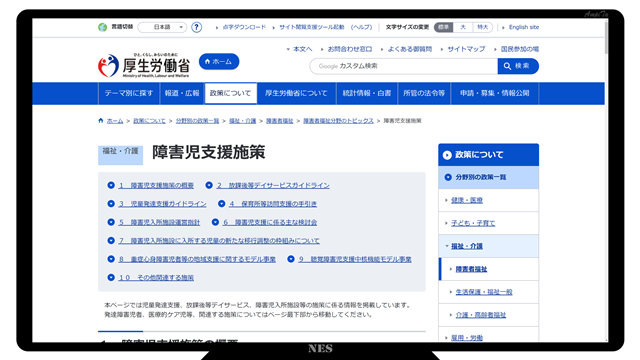
Task: Go to 10 その他関連する施策
Action: tap(156, 278)
